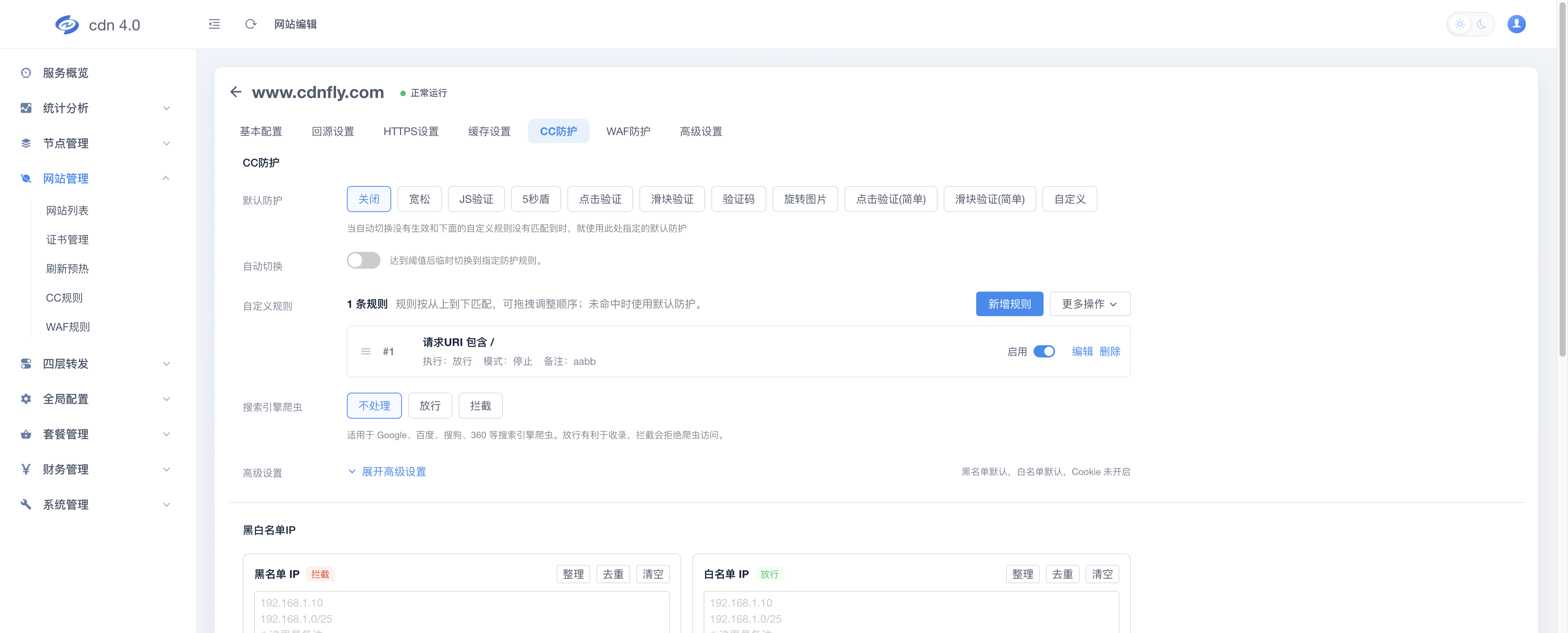This screenshot has width=1568, height=633.
Task: Click the 新增规则 button
Action: 1009,304
